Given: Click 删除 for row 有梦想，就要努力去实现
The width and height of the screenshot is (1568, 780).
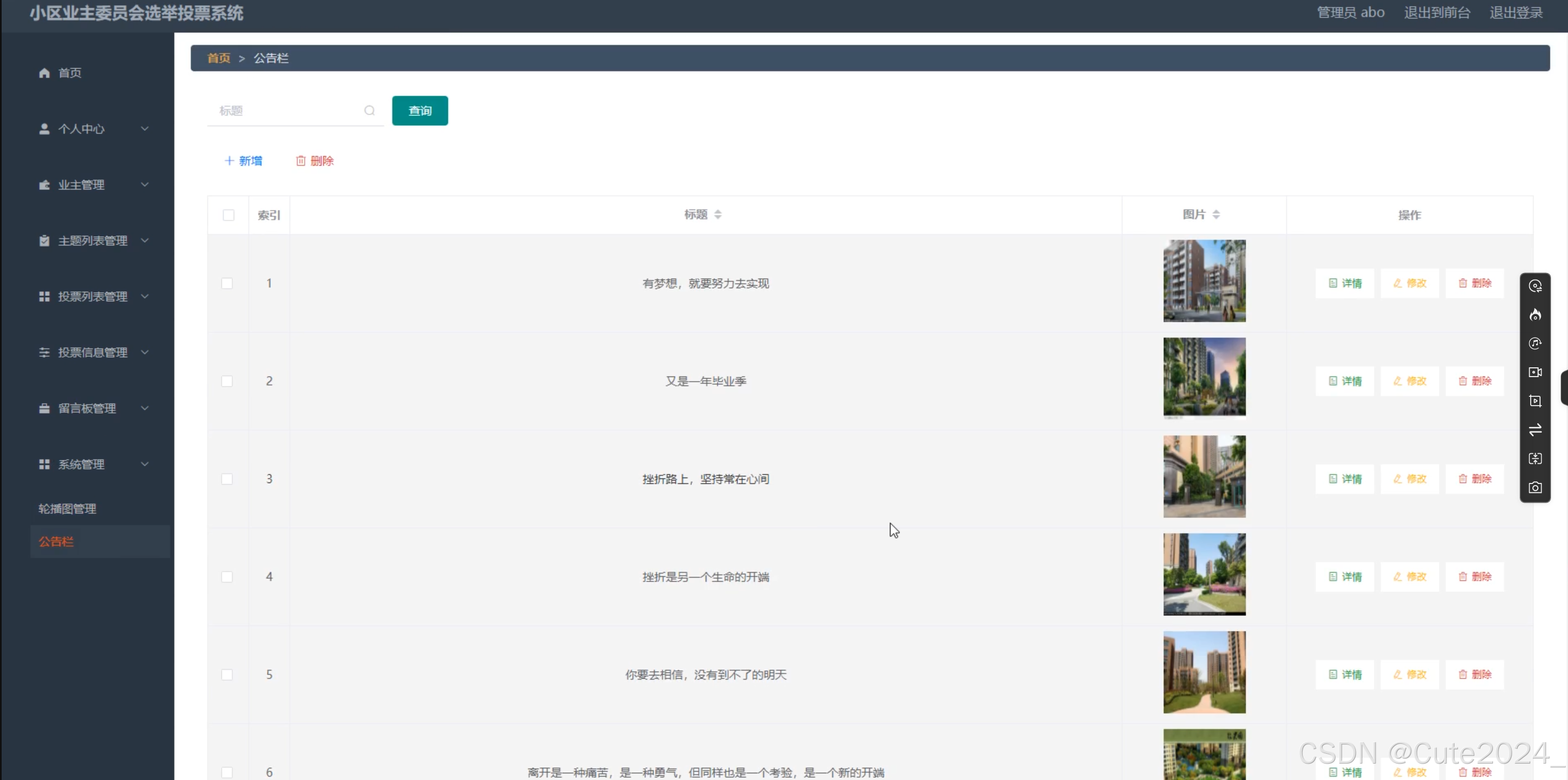Looking at the screenshot, I should 1475,283.
